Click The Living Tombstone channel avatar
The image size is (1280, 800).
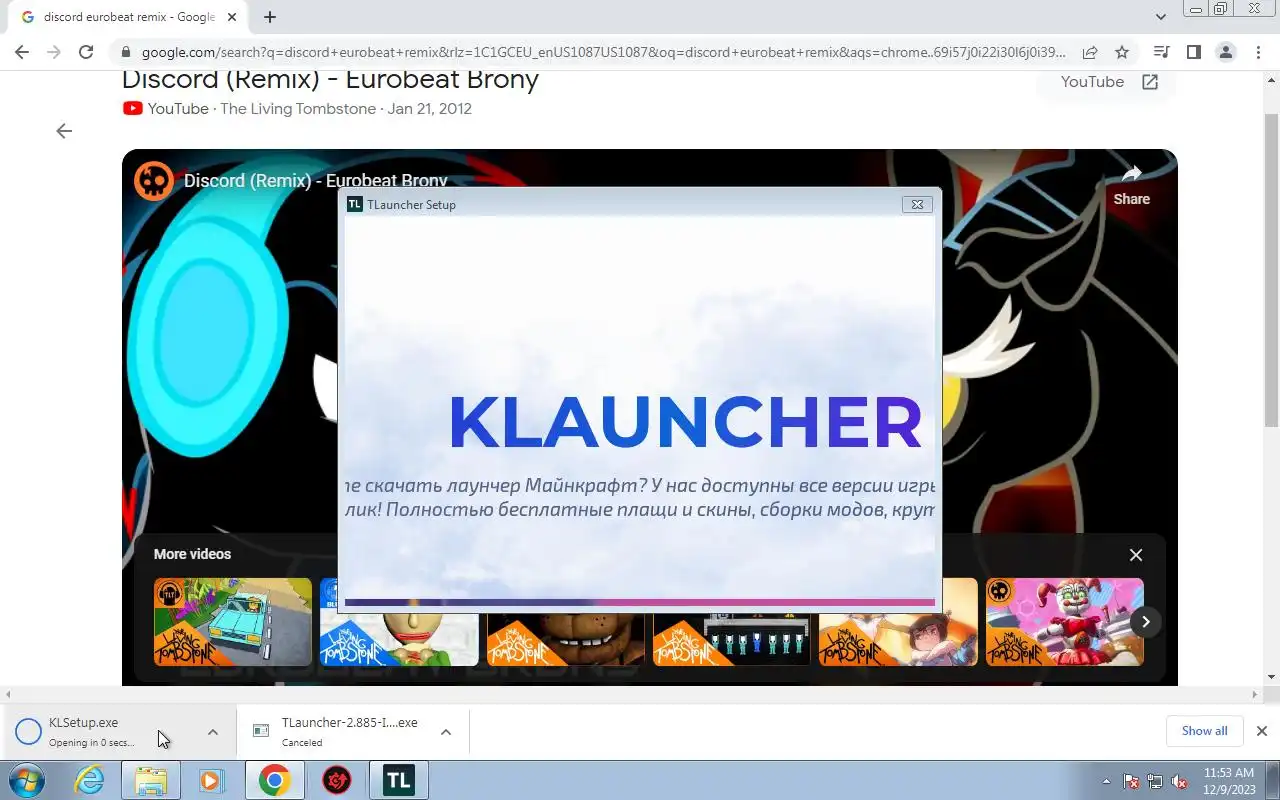[154, 181]
